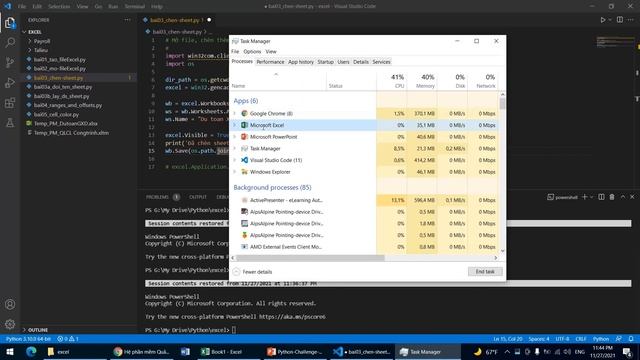Expand the Tailieu folder in Explorer
Image resolution: width=640 pixels, height=360 pixels.
30,50
